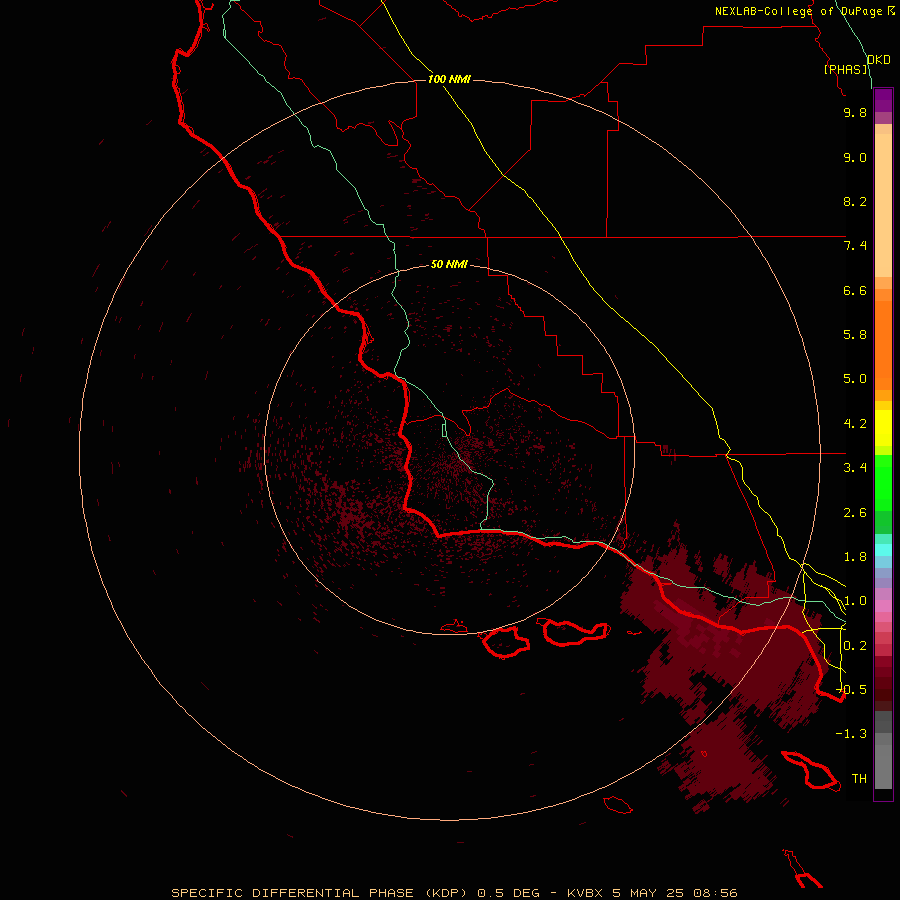Click the 5.8 value on the color scale

[855, 335]
